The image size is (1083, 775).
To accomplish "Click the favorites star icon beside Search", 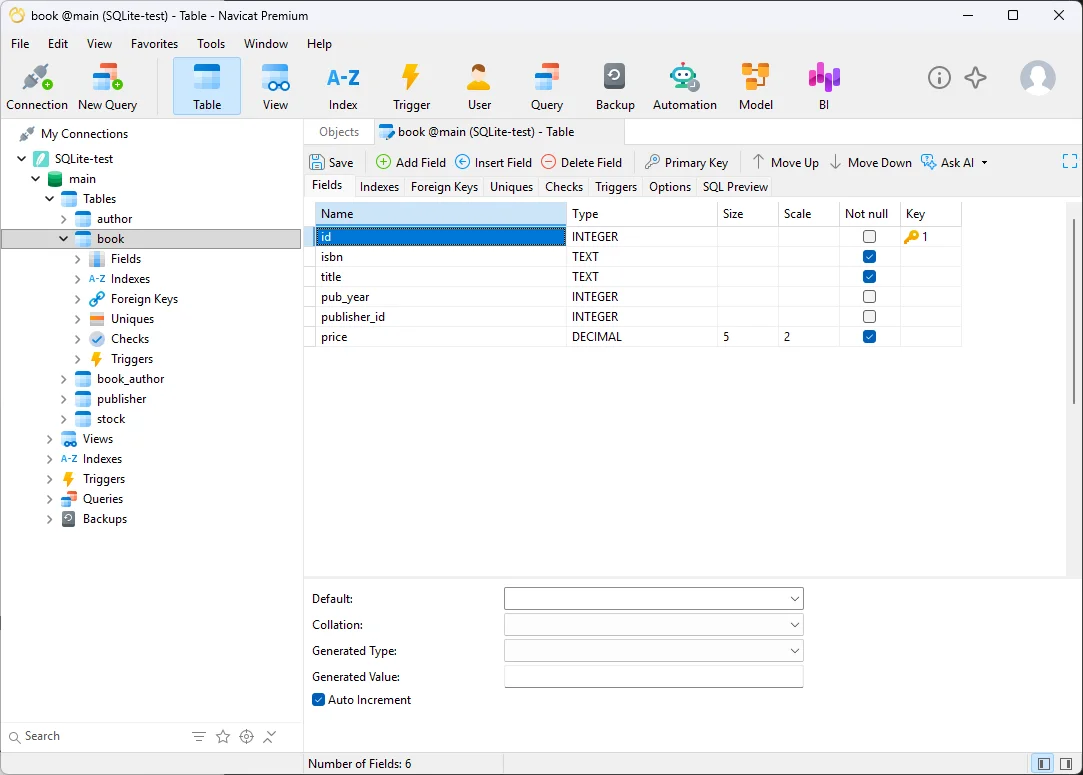I will [222, 736].
